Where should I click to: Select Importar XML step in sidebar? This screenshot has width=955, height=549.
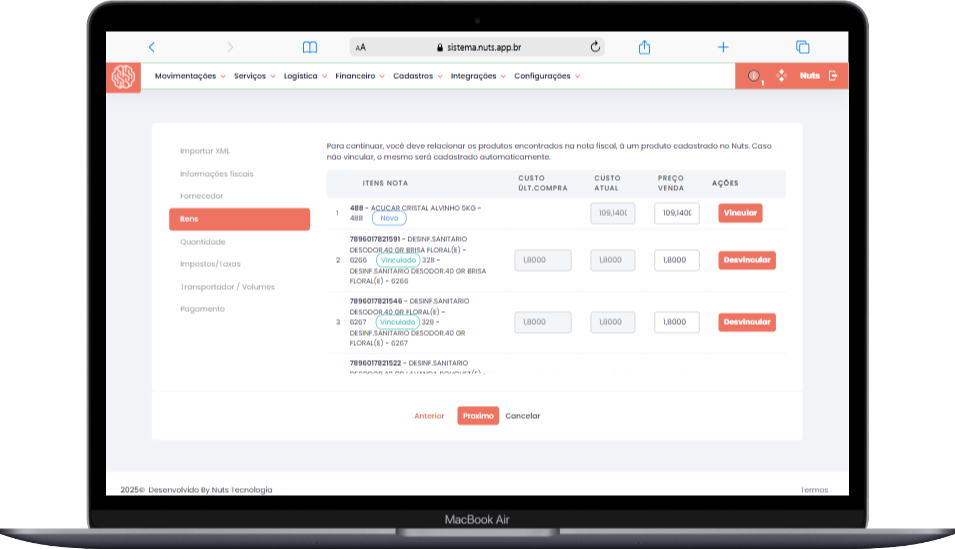[205, 151]
